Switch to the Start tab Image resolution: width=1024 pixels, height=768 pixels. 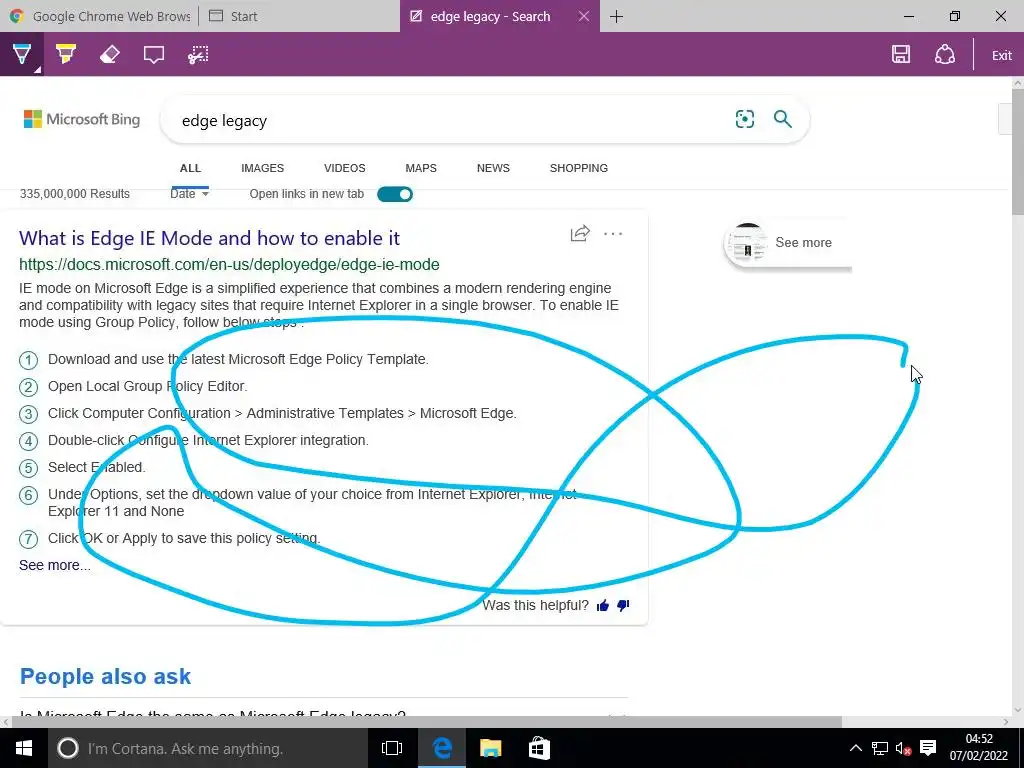pyautogui.click(x=299, y=16)
